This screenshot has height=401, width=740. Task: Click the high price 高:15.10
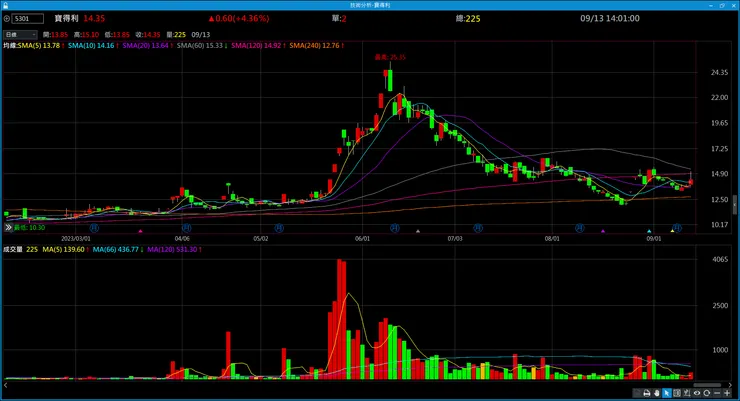point(86,35)
